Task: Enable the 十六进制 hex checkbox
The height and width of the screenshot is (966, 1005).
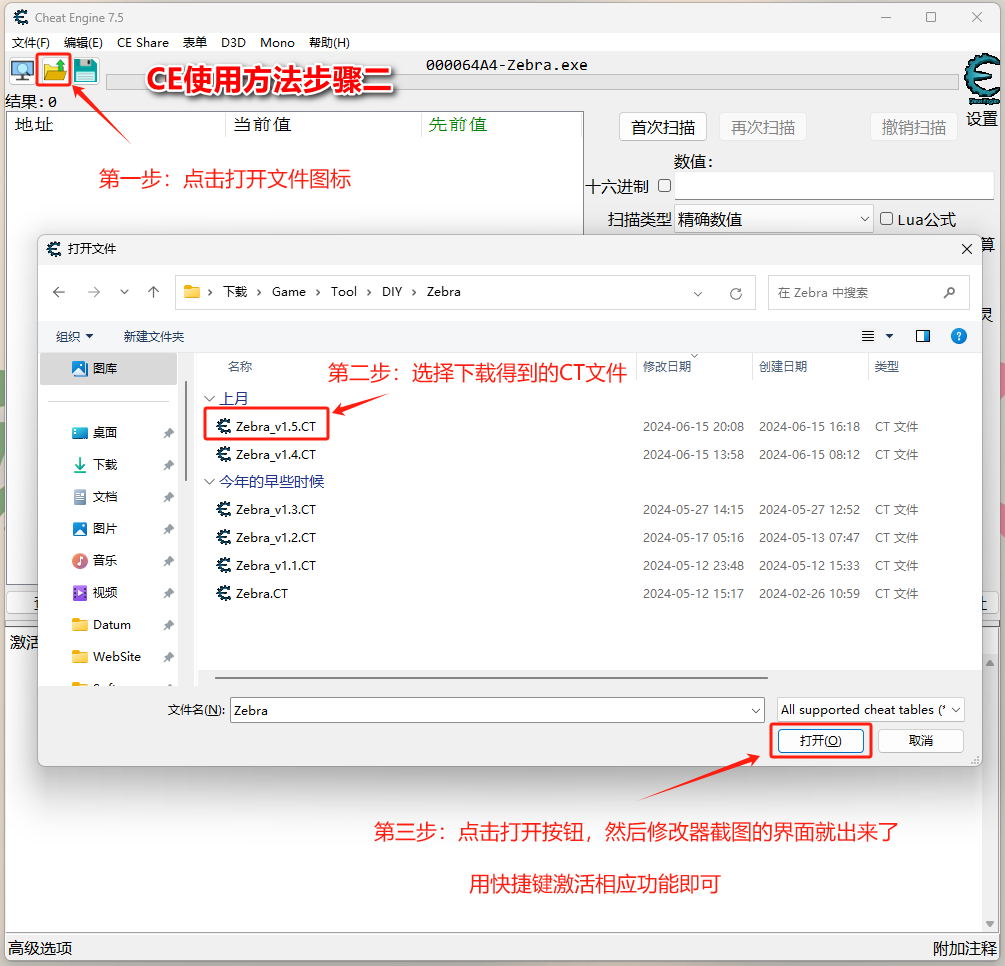Action: [664, 186]
